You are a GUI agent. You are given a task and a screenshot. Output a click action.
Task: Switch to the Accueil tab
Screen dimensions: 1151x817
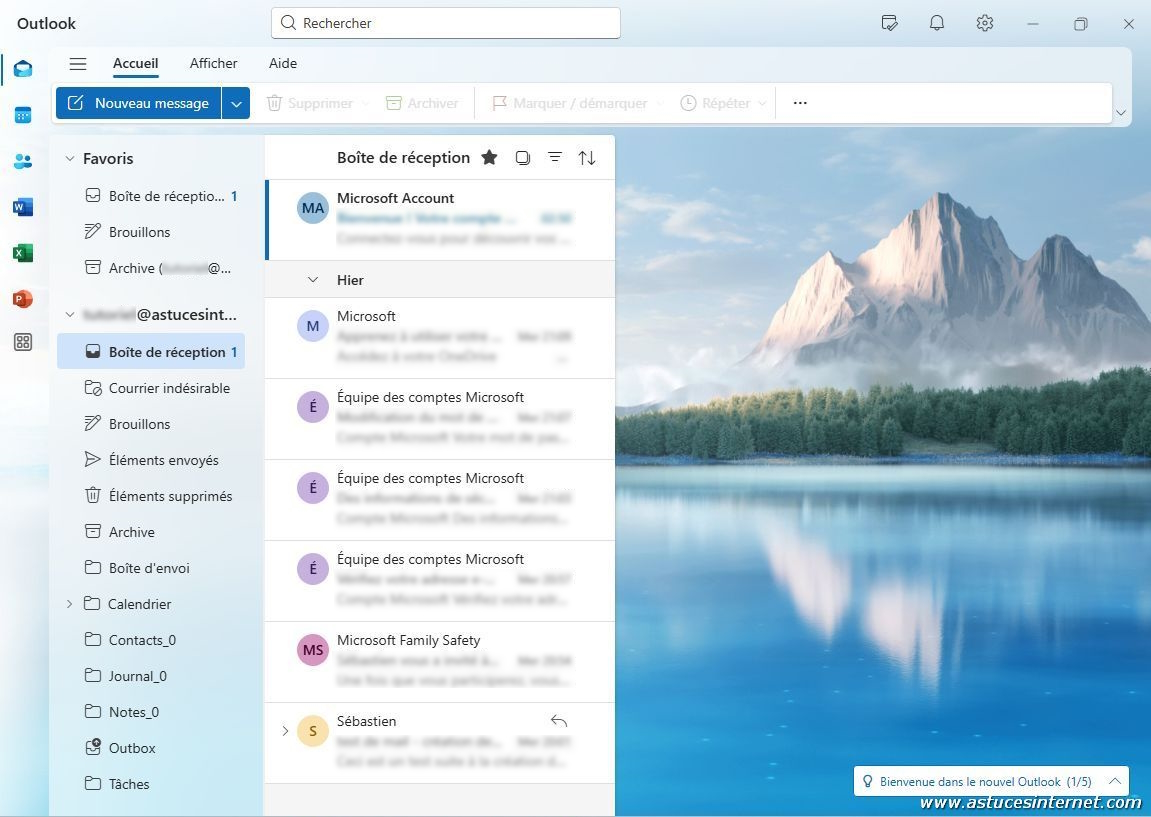click(x=136, y=64)
